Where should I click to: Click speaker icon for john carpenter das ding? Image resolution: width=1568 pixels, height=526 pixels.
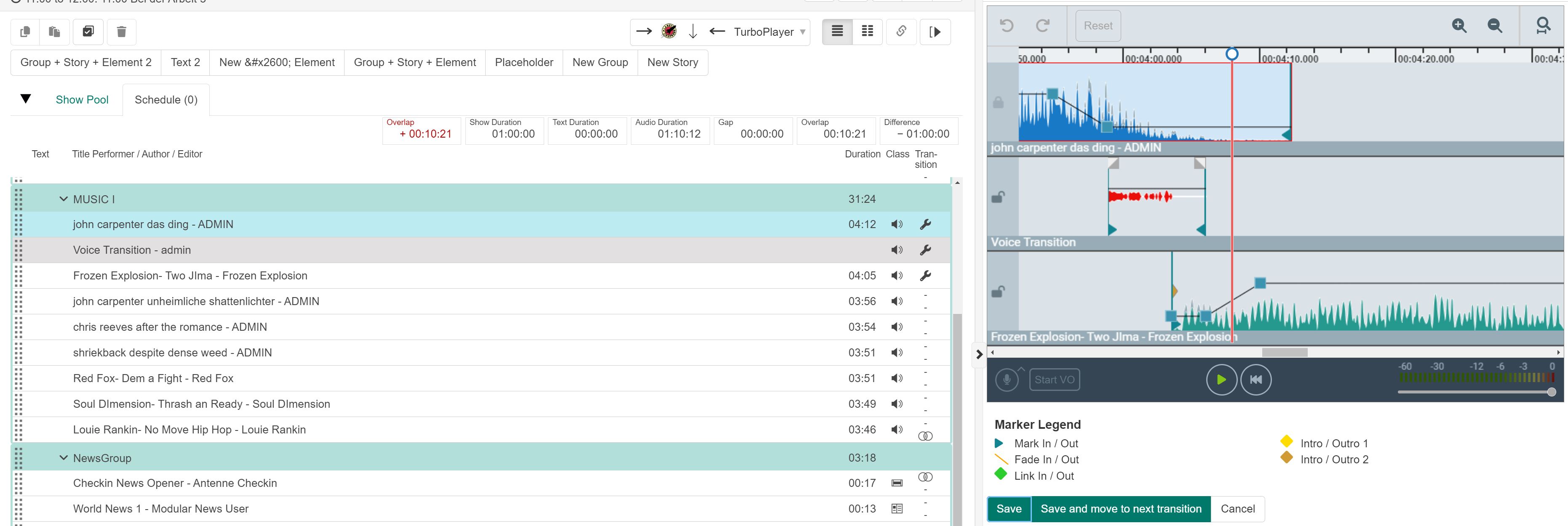point(897,224)
